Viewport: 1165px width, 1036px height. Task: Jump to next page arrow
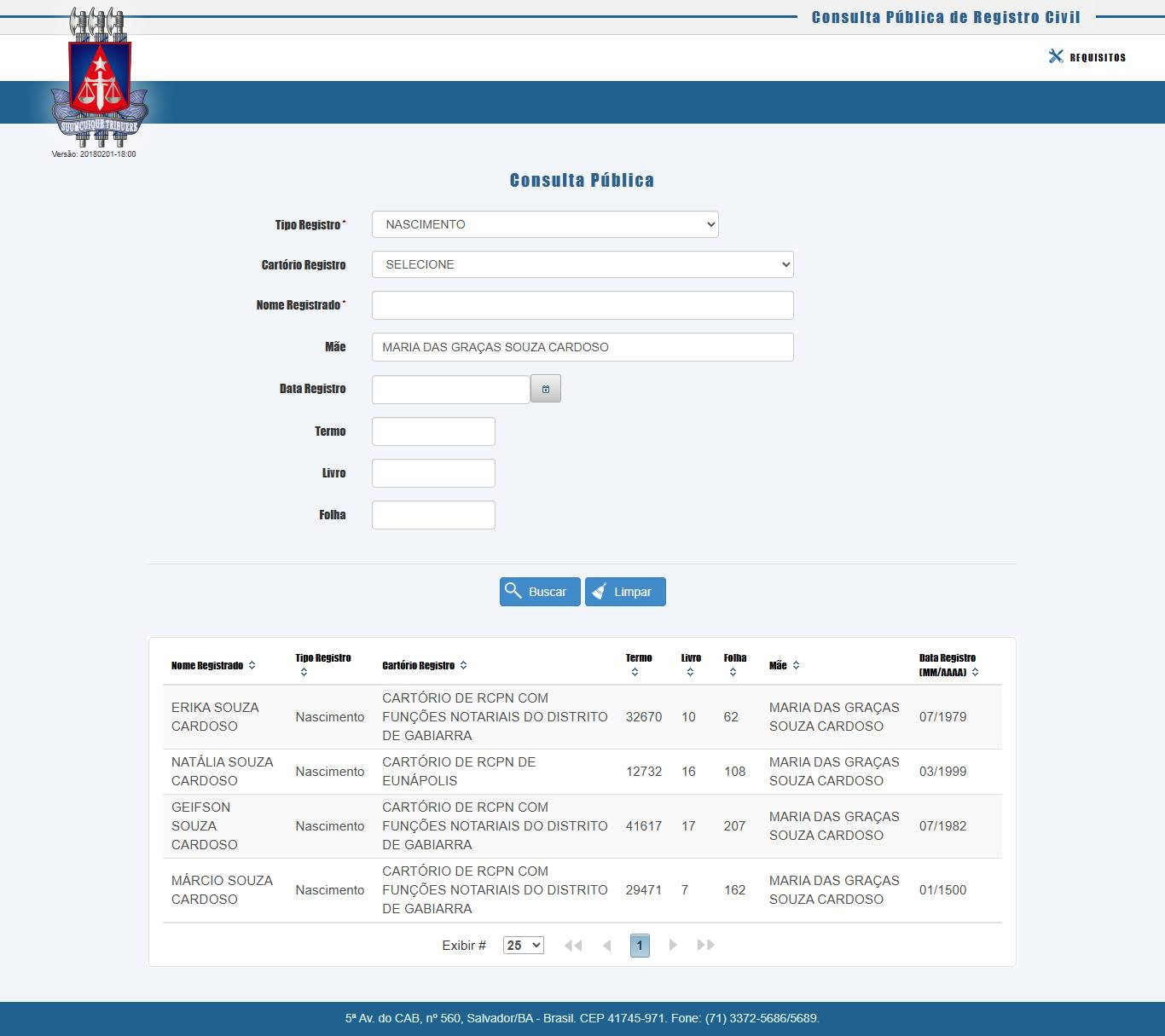pos(673,945)
